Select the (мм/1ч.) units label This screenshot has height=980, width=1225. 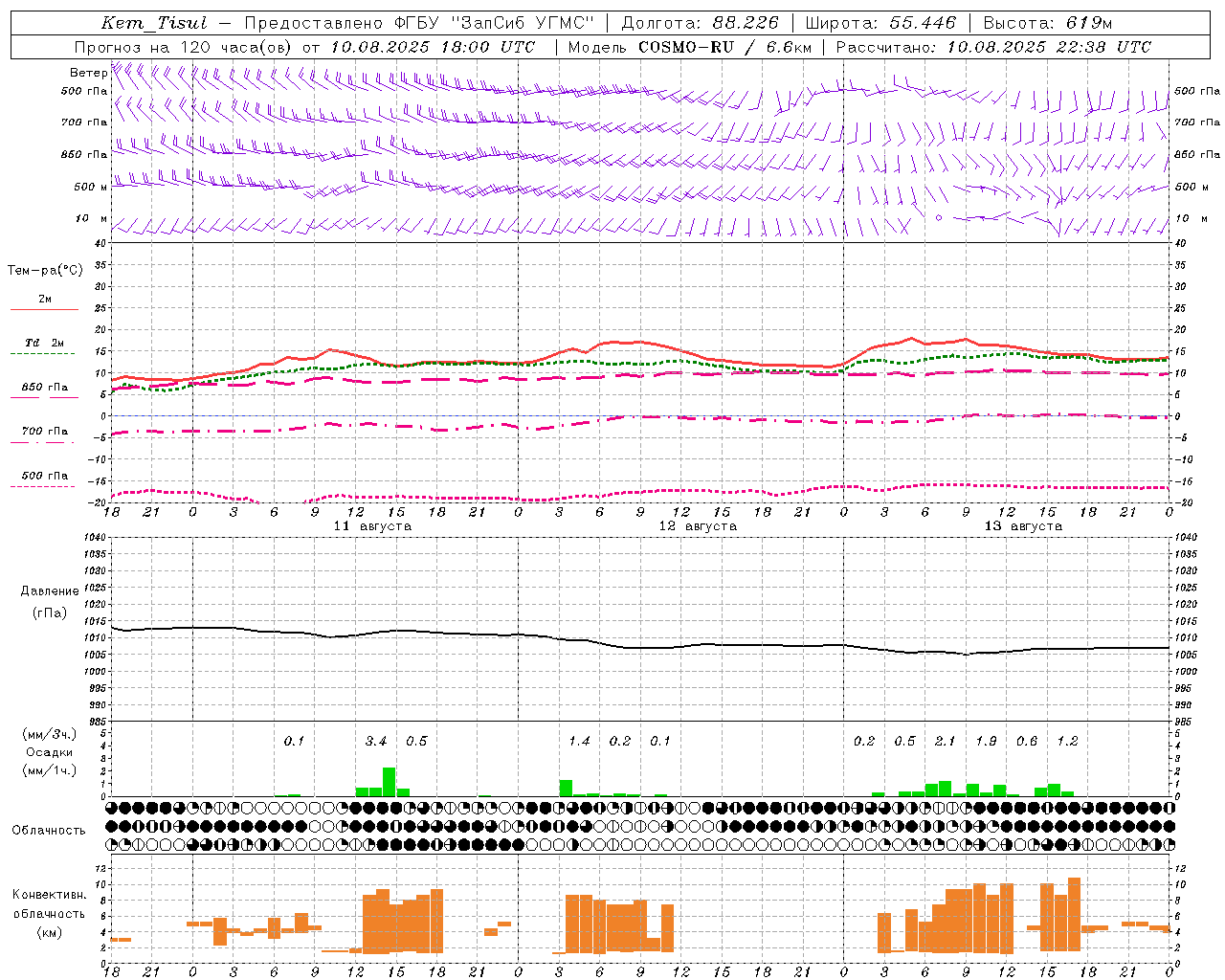point(49,770)
